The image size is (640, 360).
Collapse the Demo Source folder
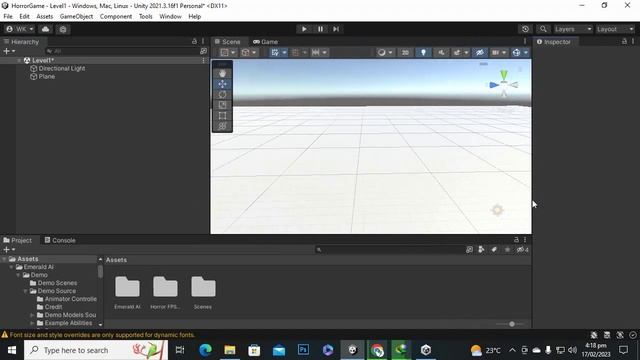tap(25, 291)
